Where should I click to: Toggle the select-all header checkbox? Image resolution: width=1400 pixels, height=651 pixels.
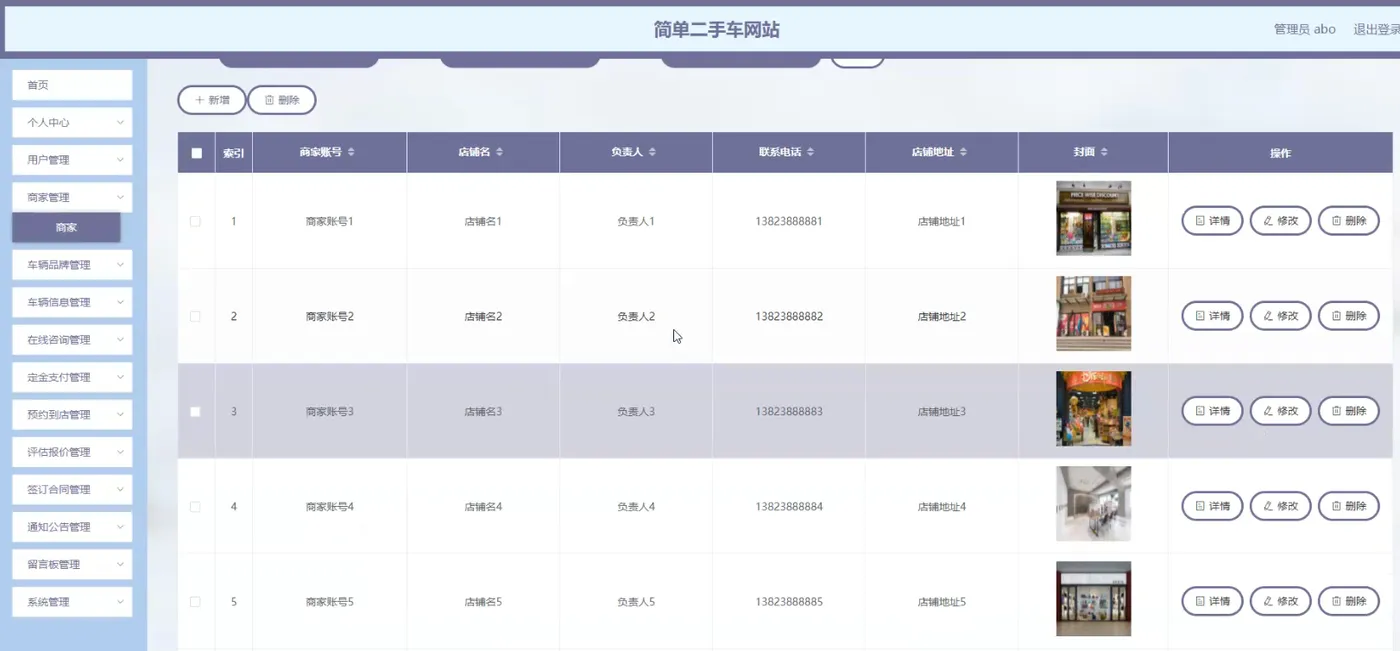(196, 153)
